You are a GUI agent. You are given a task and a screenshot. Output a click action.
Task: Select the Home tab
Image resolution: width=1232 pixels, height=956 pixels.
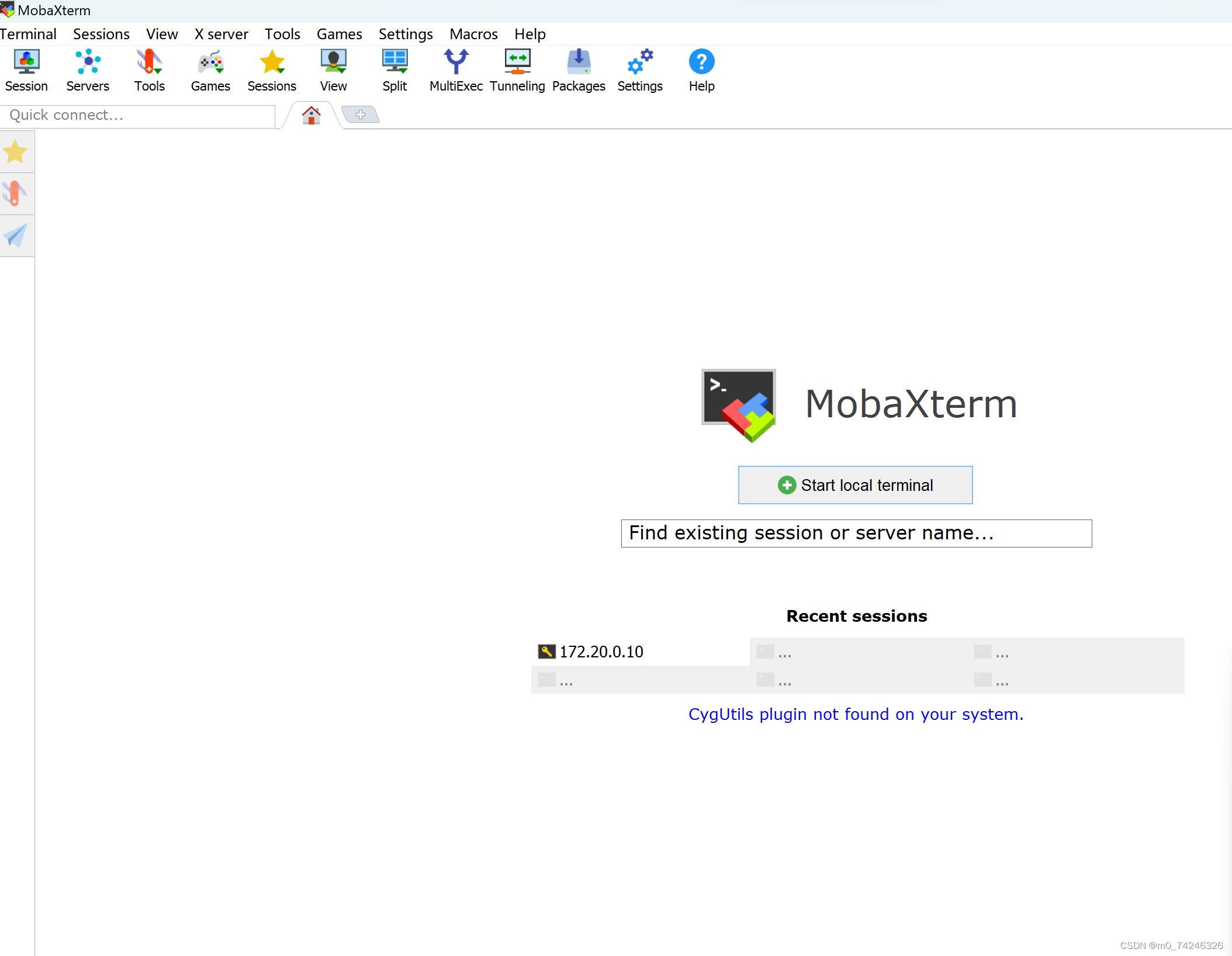coord(311,115)
